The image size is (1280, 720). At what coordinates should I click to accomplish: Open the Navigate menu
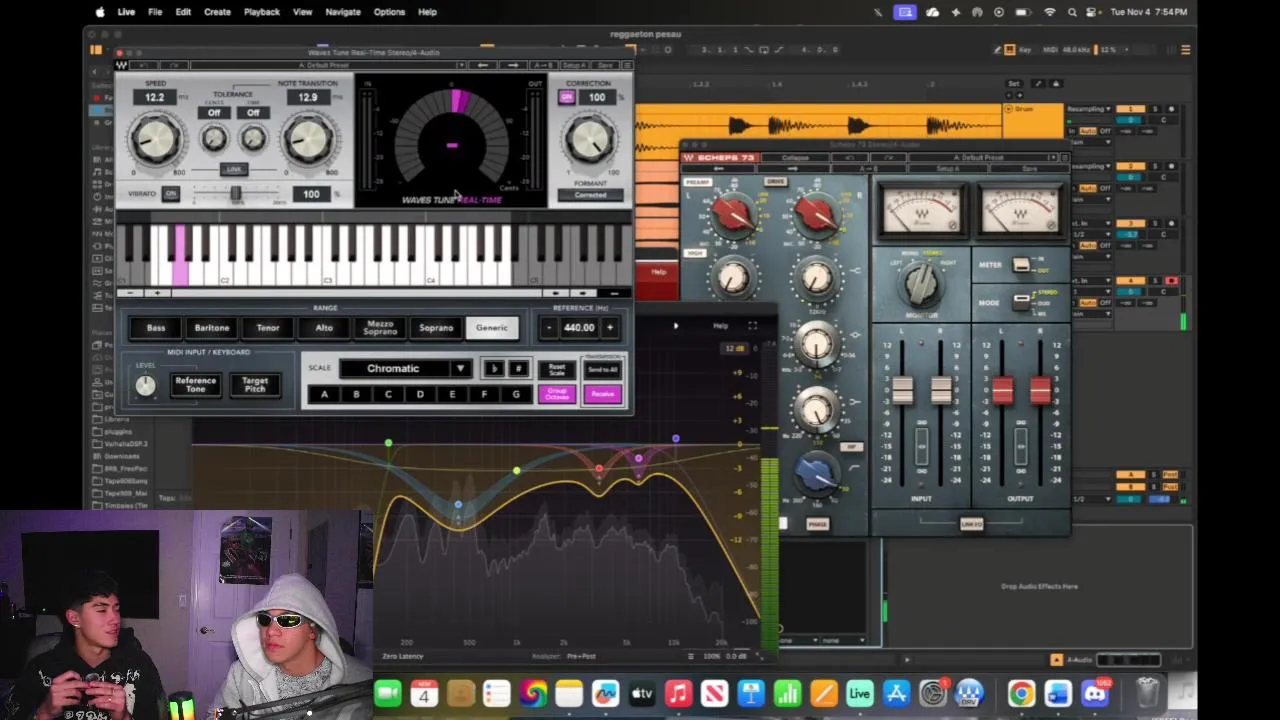(343, 12)
